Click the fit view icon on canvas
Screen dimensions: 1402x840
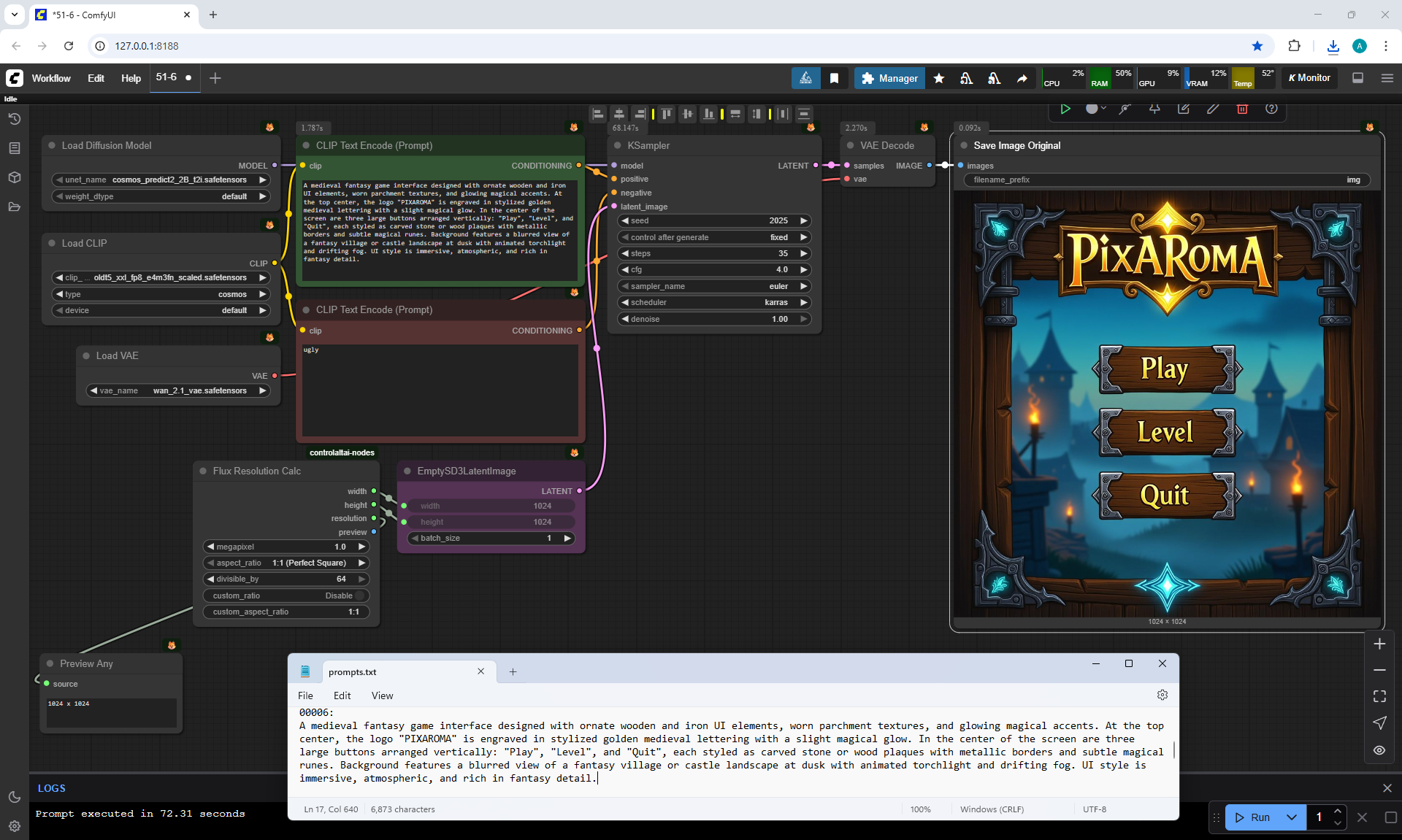click(1379, 696)
